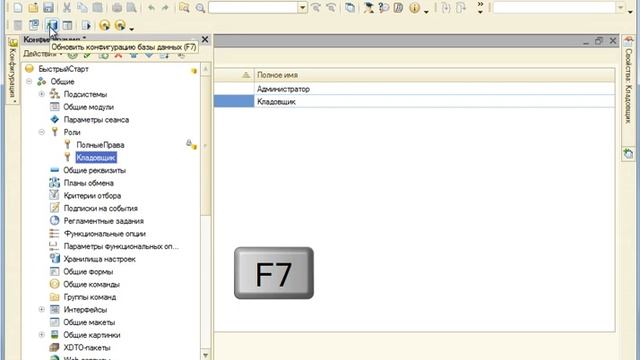Click the Undo arrow icon

pyautogui.click(x=151, y=7)
